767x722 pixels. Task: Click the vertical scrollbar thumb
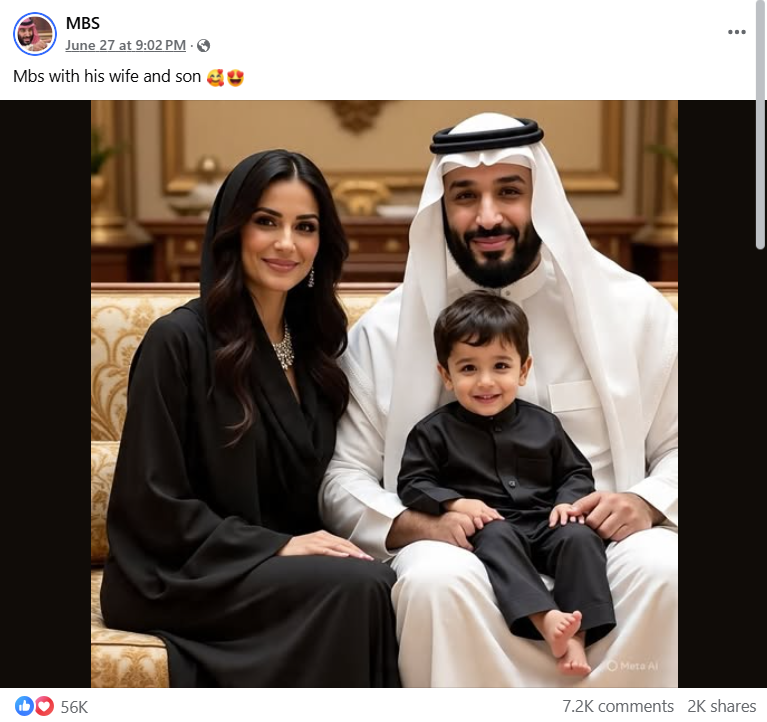761,125
